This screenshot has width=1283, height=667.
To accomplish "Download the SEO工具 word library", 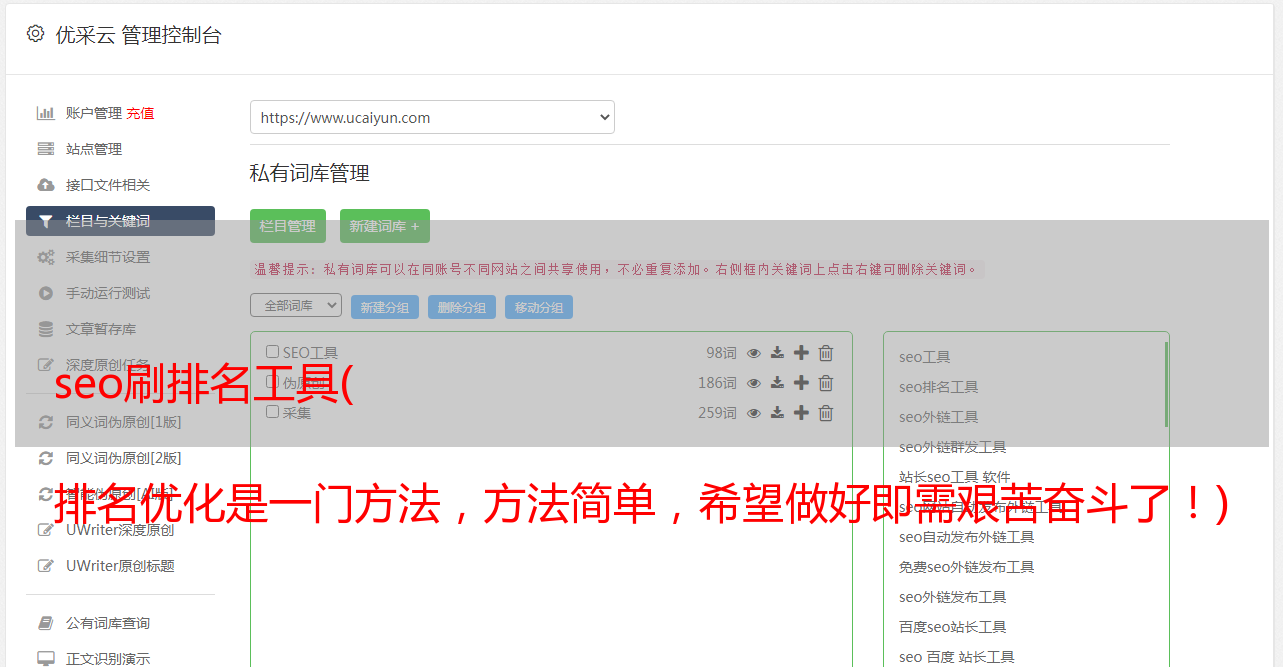I will tap(777, 353).
